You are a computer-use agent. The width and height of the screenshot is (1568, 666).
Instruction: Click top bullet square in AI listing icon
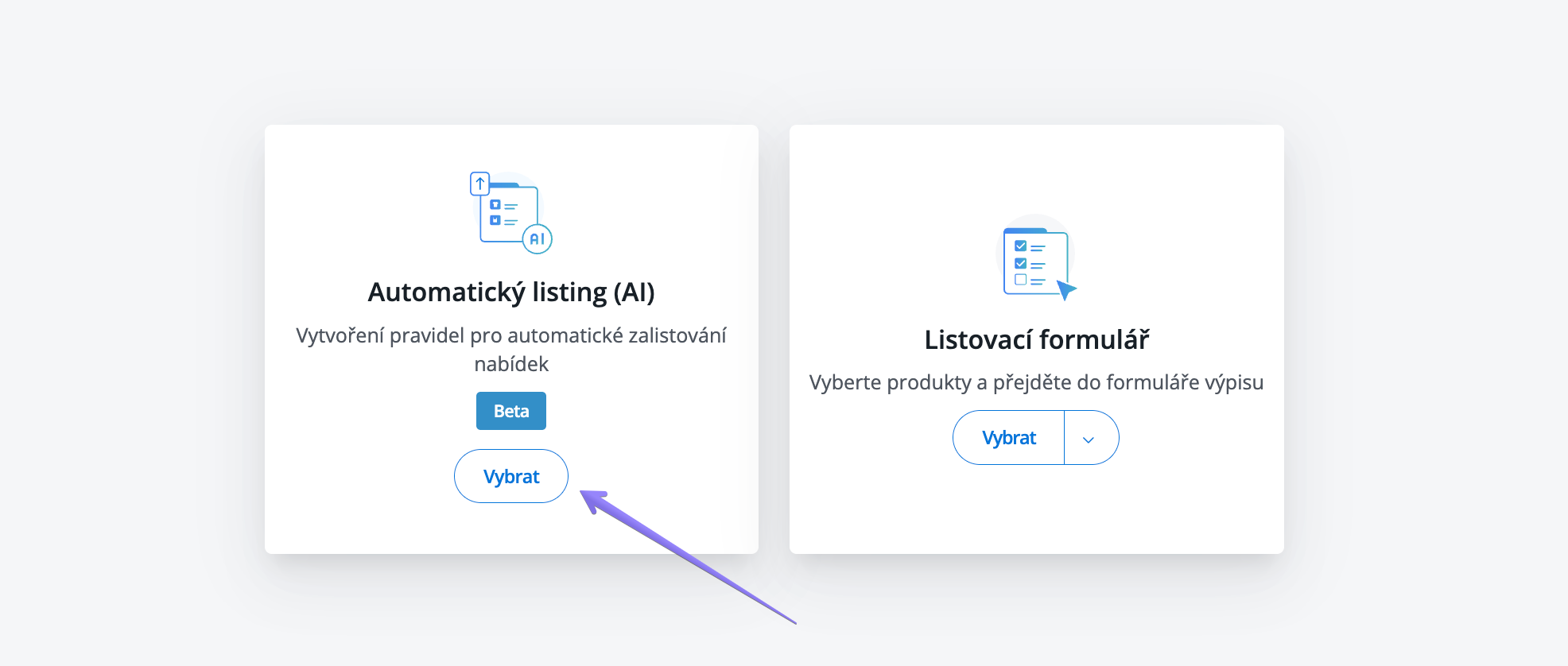(495, 205)
